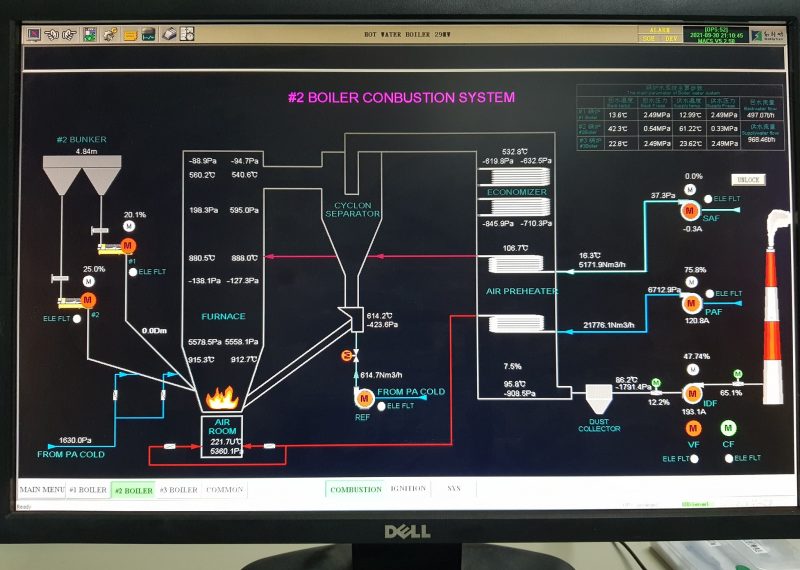
Task: Click the small M actuator above SAF
Action: point(691,190)
